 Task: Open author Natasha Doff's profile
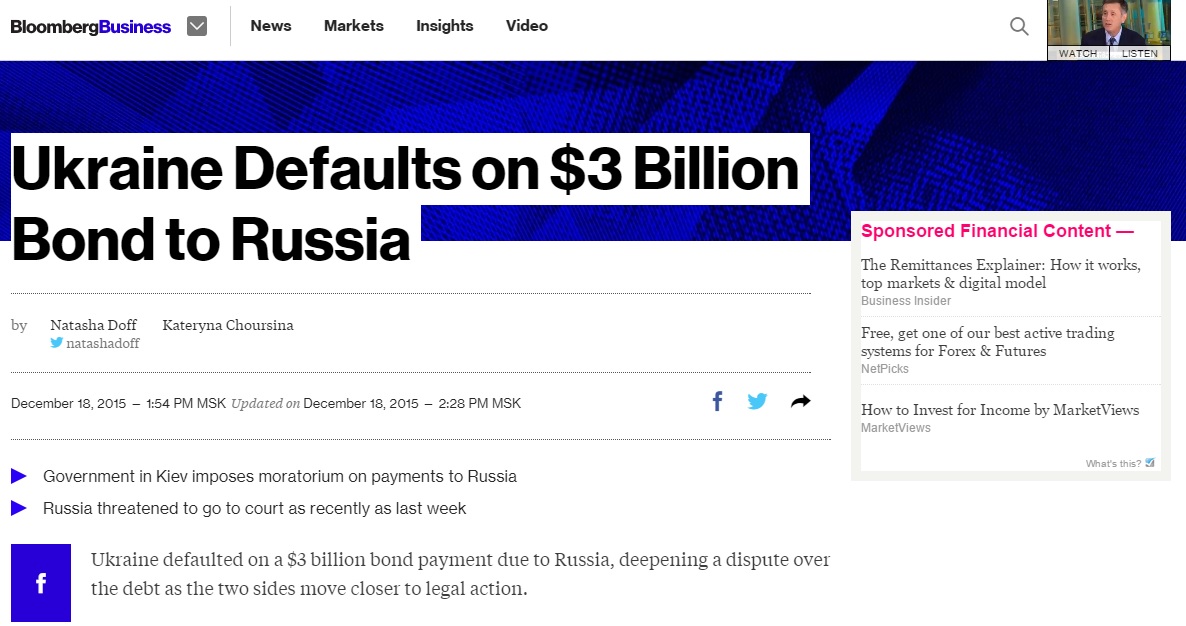click(x=94, y=325)
